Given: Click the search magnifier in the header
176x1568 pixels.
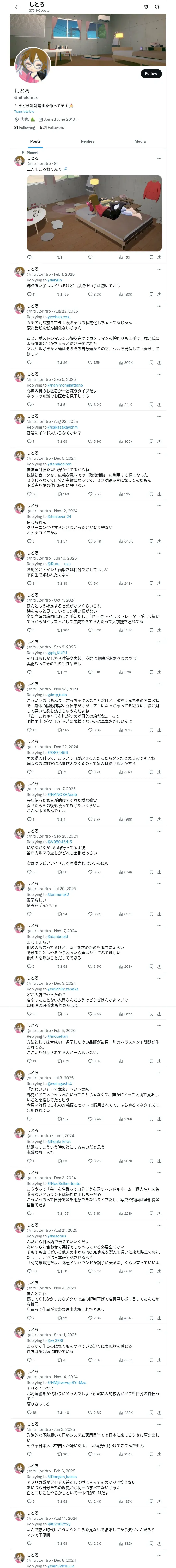Looking at the screenshot, I should click(x=157, y=7).
